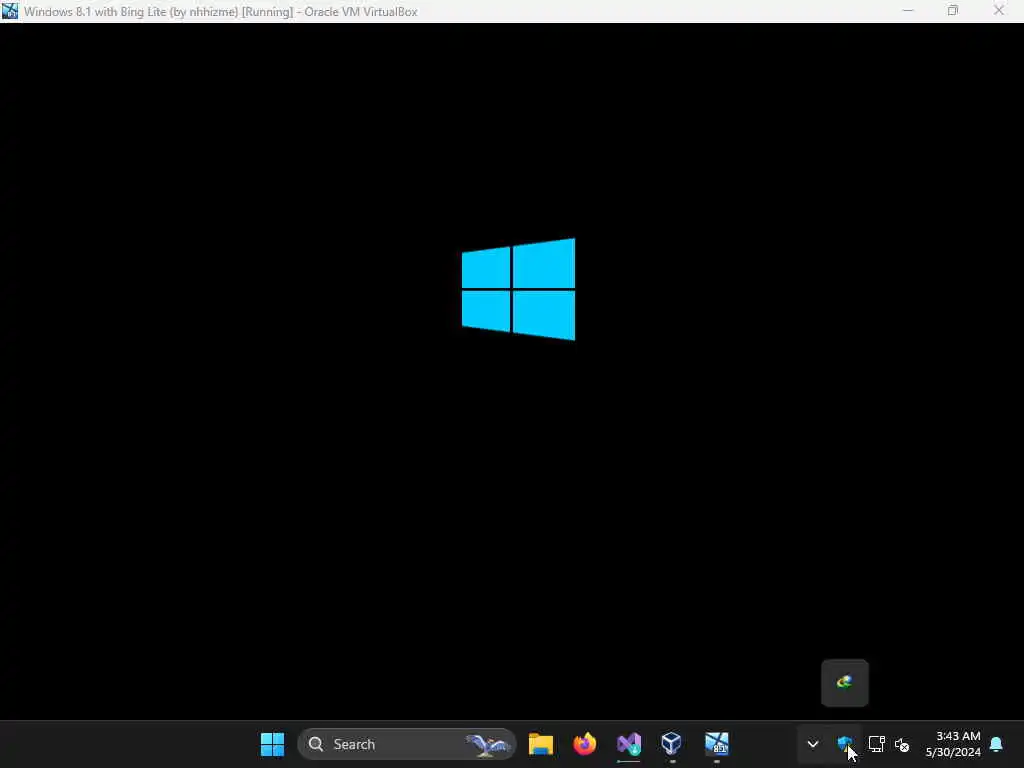
Task: Open the Windows Security shield tray icon
Action: click(844, 744)
